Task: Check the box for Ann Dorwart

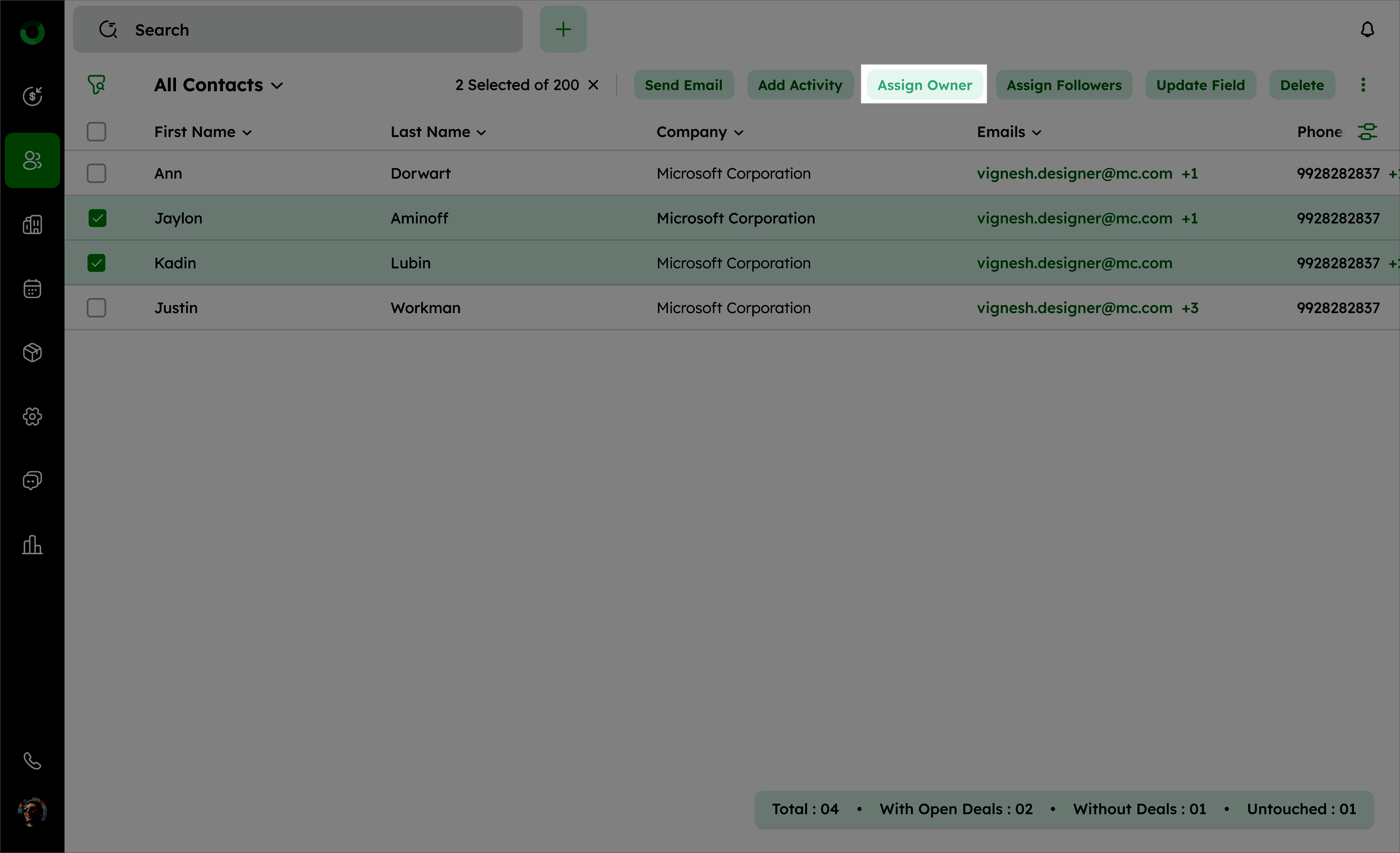Action: click(x=97, y=173)
